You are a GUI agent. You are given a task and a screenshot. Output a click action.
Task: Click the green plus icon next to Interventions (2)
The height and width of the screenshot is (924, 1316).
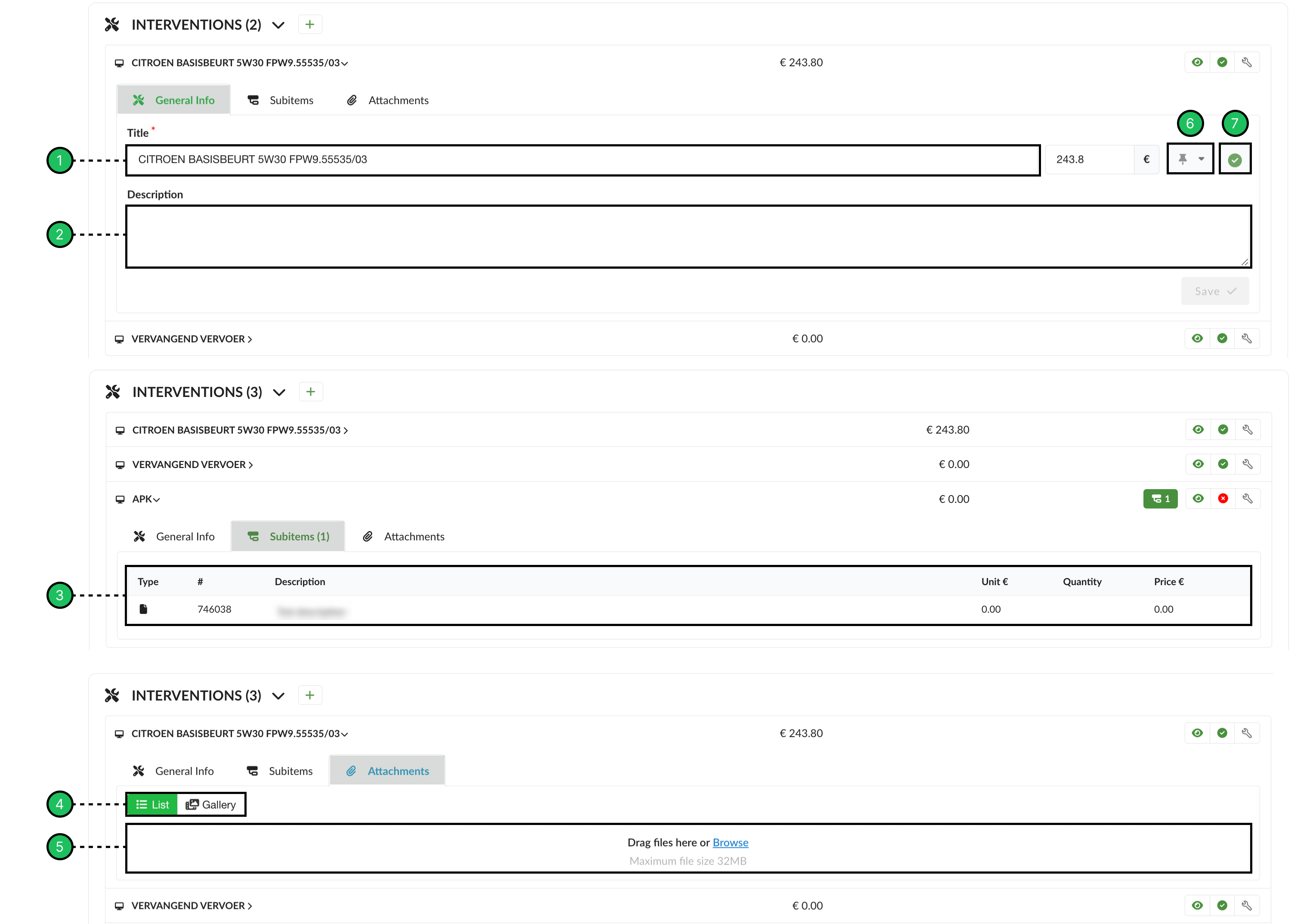(309, 25)
